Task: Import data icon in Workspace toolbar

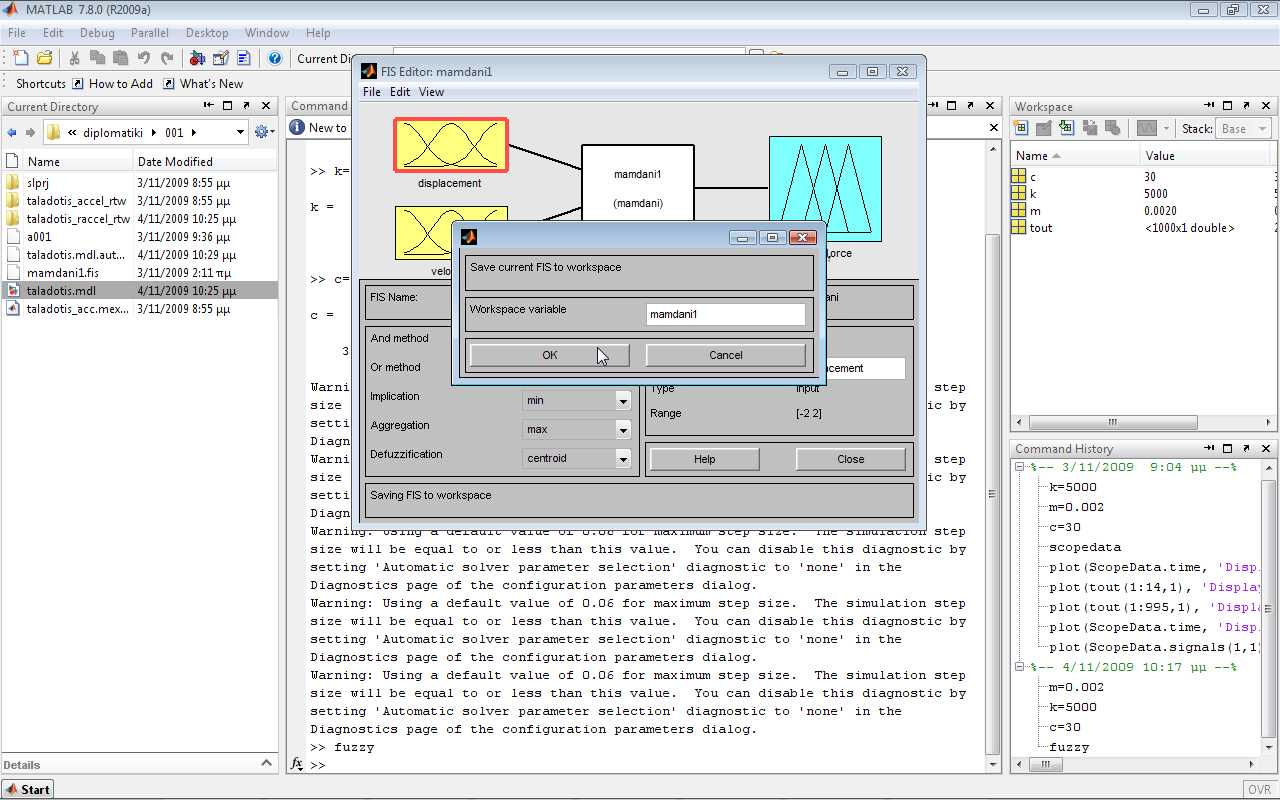Action: (x=1066, y=128)
